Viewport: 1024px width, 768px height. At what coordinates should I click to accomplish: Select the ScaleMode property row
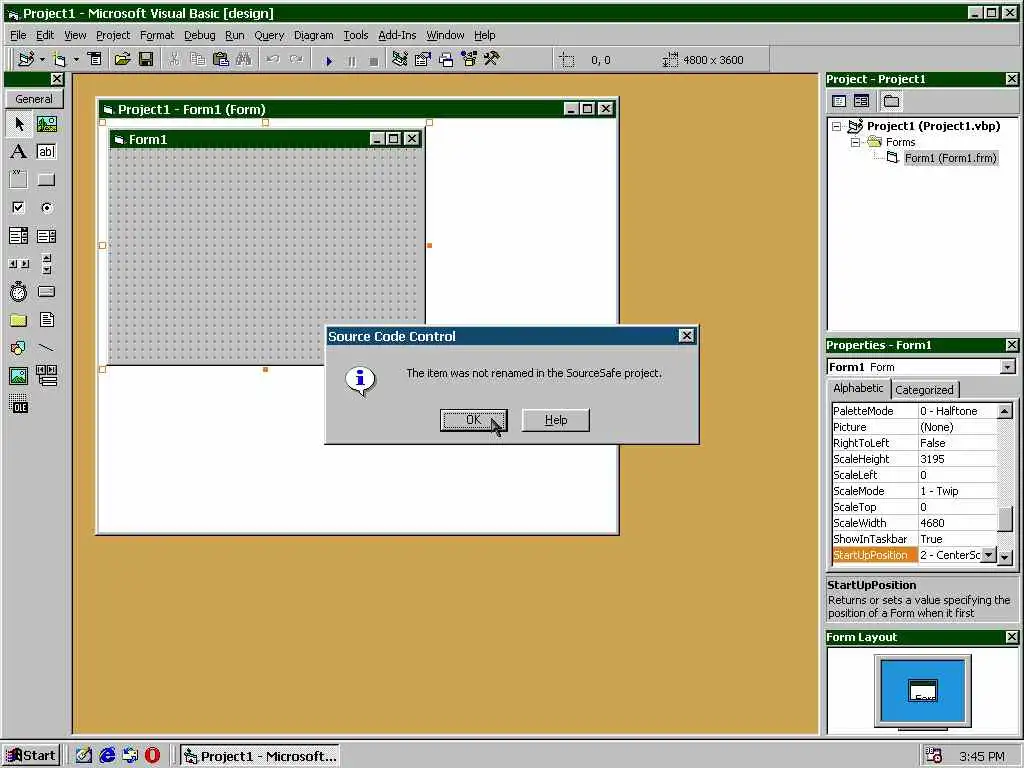[x=914, y=491]
